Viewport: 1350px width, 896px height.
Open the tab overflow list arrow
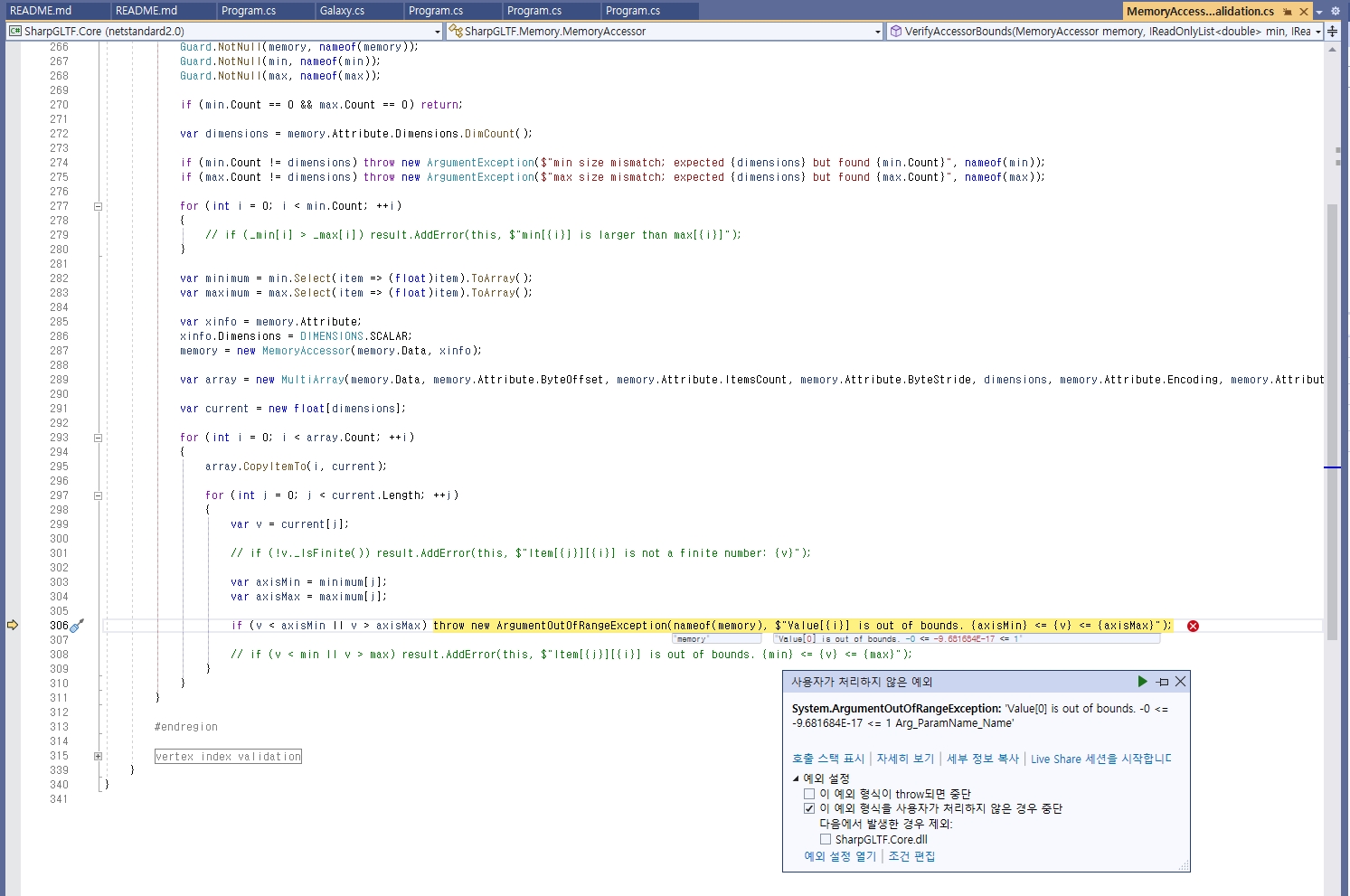click(x=1319, y=12)
